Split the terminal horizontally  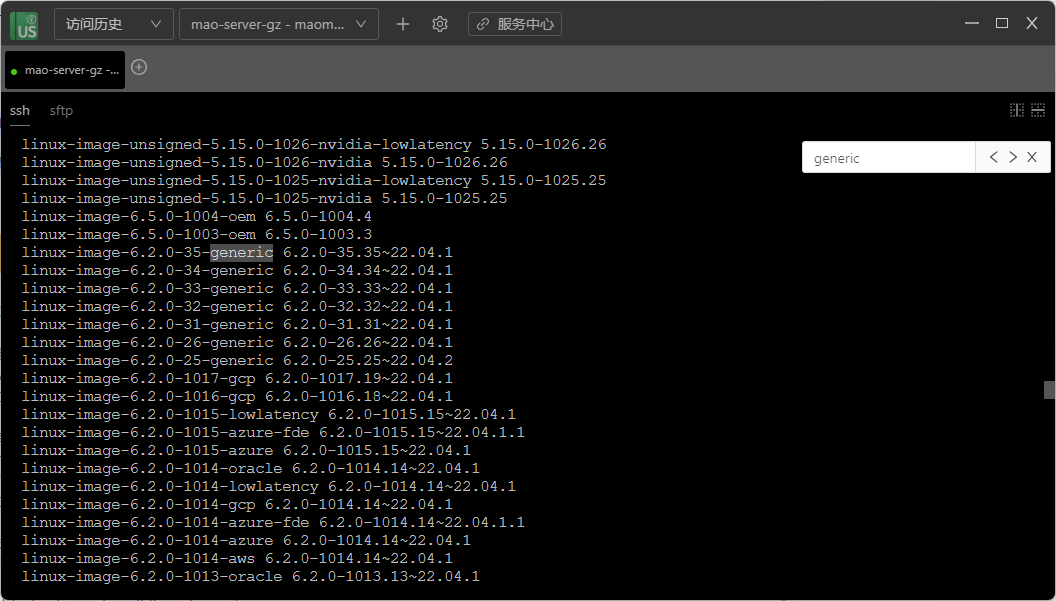[x=1038, y=110]
